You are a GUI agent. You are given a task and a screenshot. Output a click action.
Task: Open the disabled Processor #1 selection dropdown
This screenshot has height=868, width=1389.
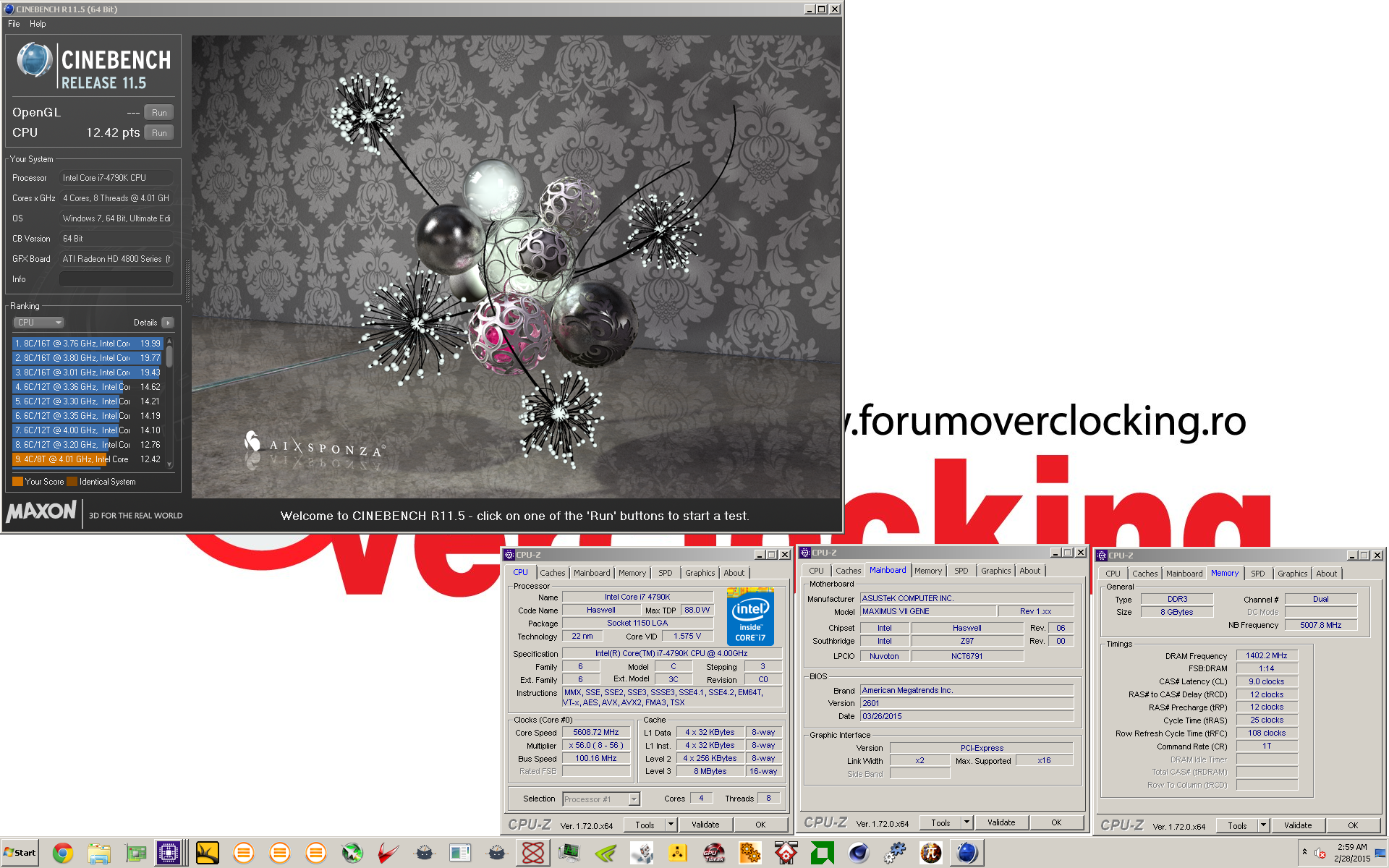[x=601, y=799]
